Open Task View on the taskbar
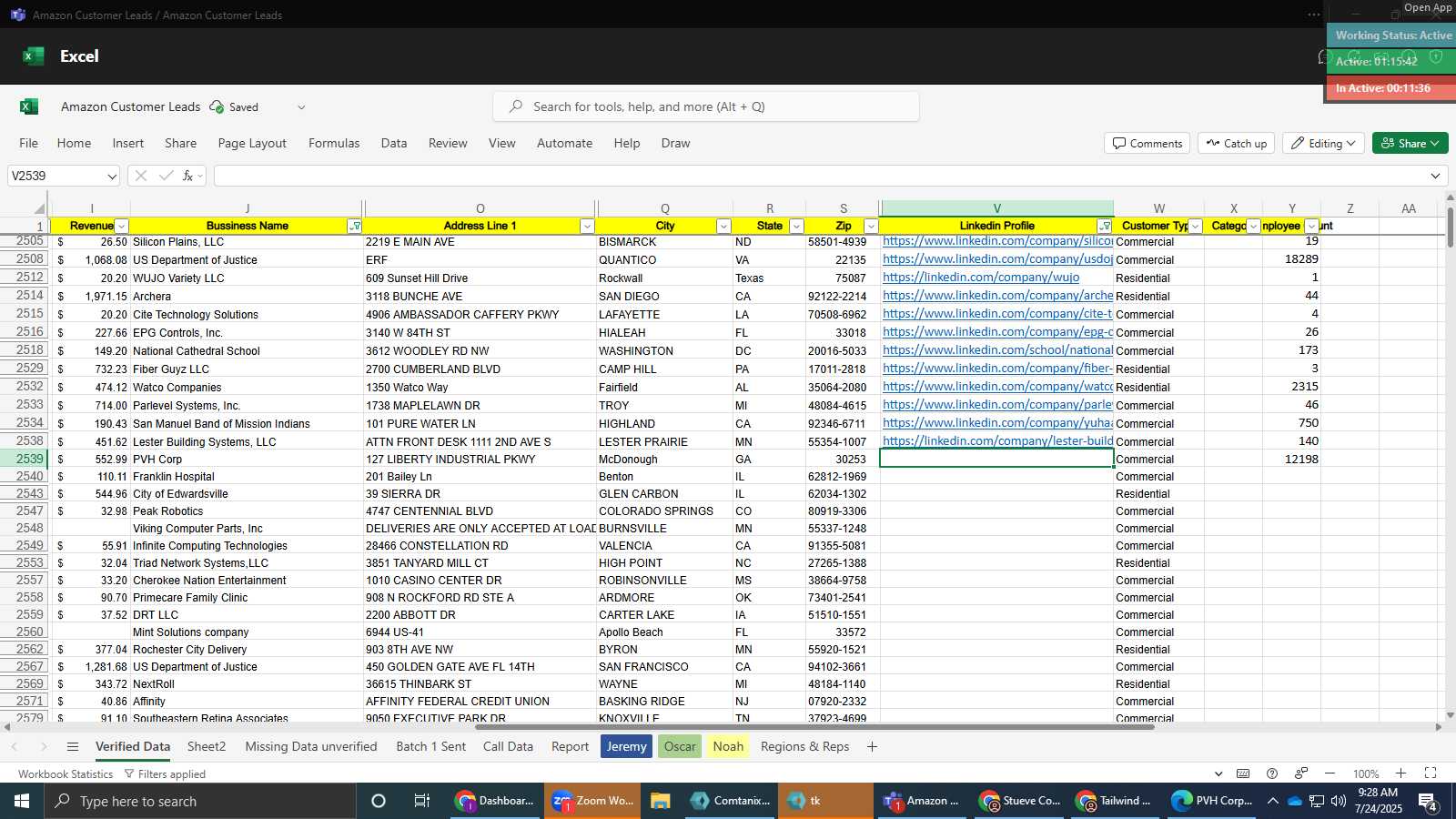The width and height of the screenshot is (1456, 819). 422,801
